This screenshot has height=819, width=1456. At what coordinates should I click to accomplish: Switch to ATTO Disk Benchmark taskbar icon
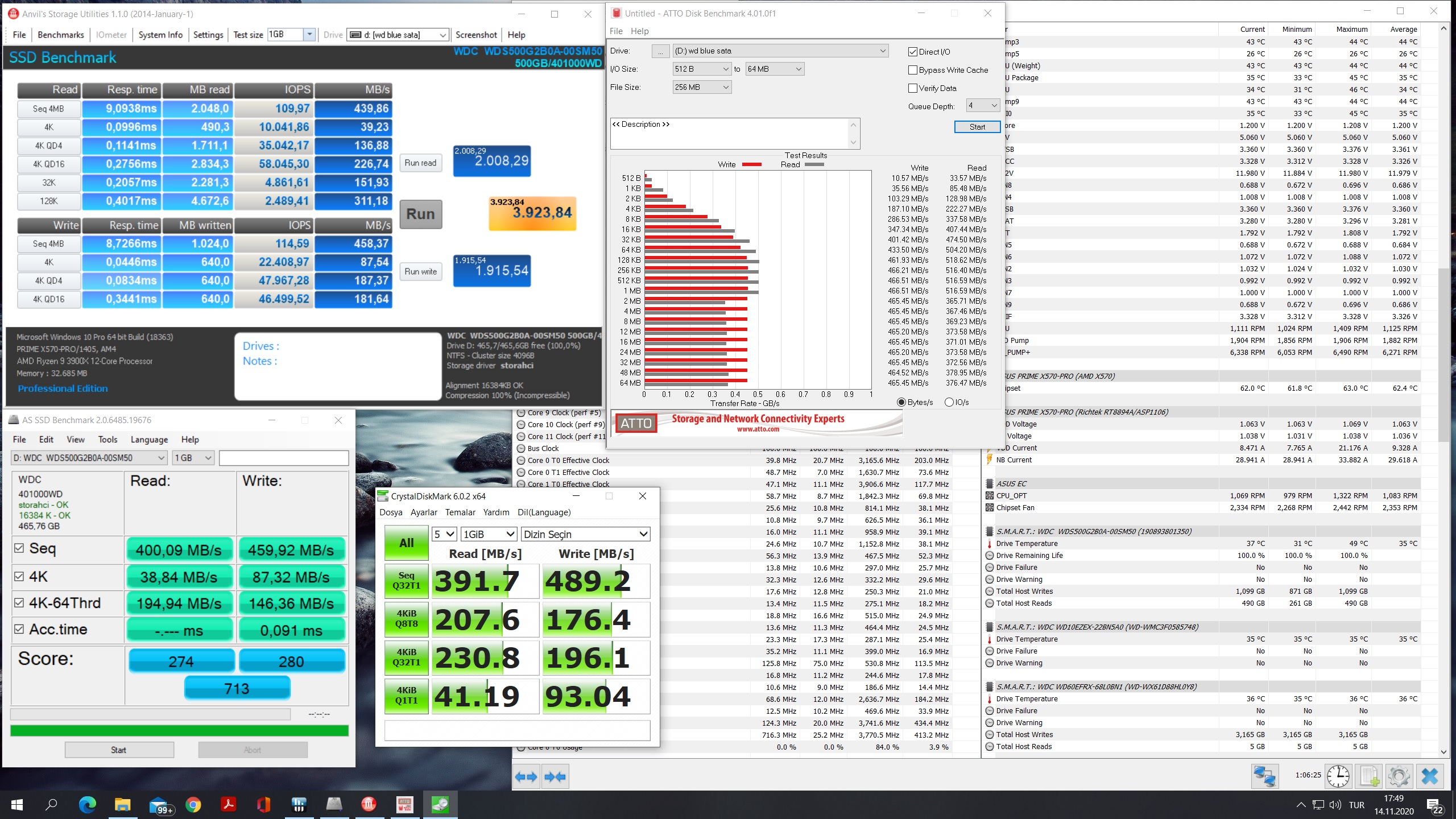tap(404, 805)
